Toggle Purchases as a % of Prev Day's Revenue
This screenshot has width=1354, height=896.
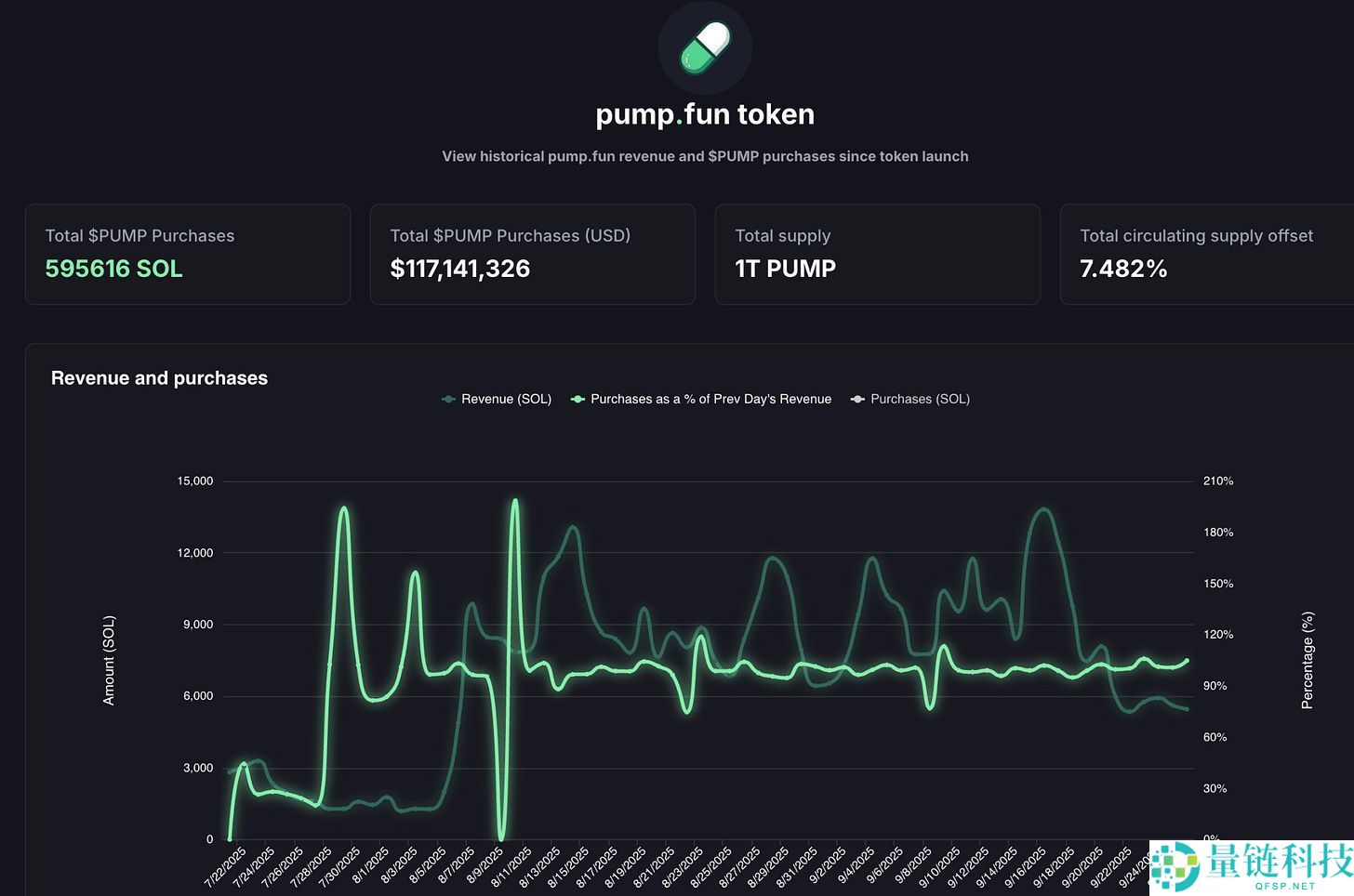[x=701, y=399]
